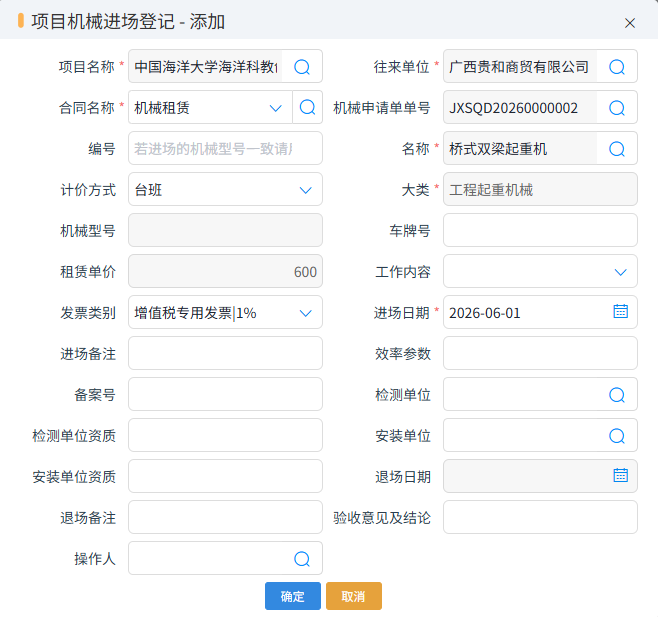Click 项目名称 text 中国海洋大学海洋科教
658x617 pixels.
pos(206,67)
